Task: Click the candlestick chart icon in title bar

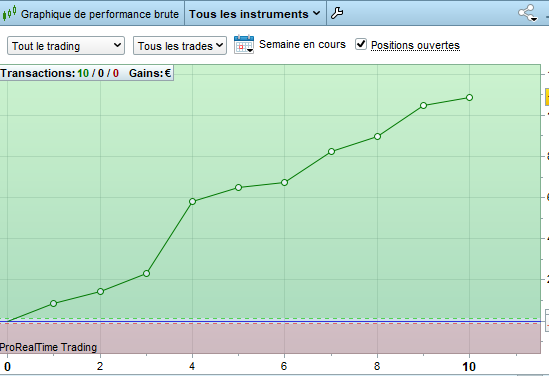Action: [x=9, y=13]
